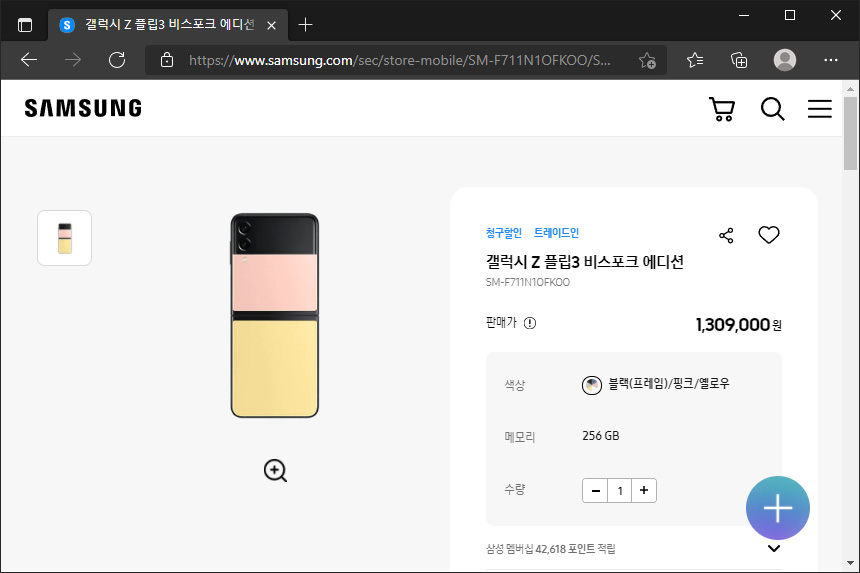Maximize the browser window

[790, 15]
